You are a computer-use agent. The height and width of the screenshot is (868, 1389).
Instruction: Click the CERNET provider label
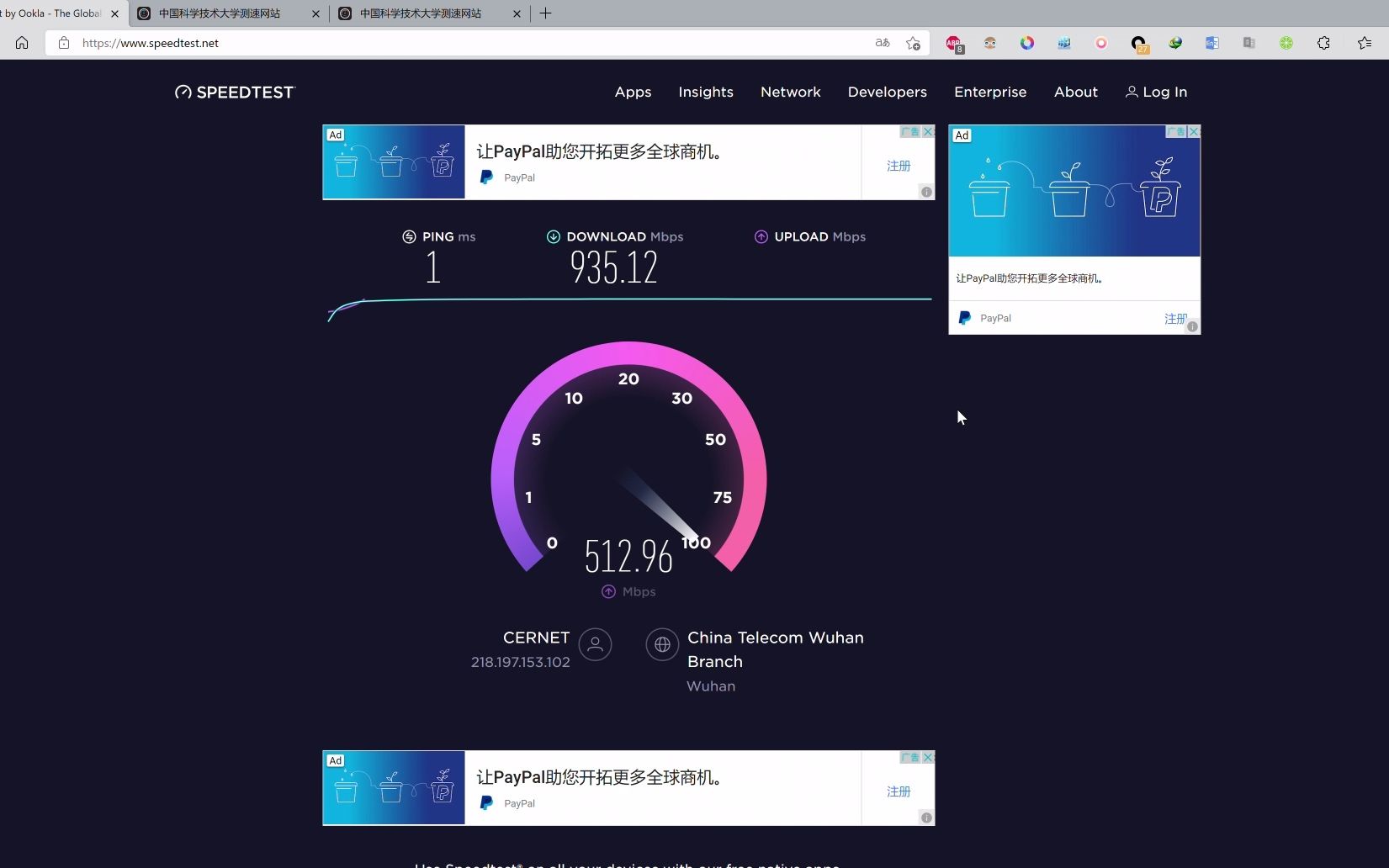point(536,638)
